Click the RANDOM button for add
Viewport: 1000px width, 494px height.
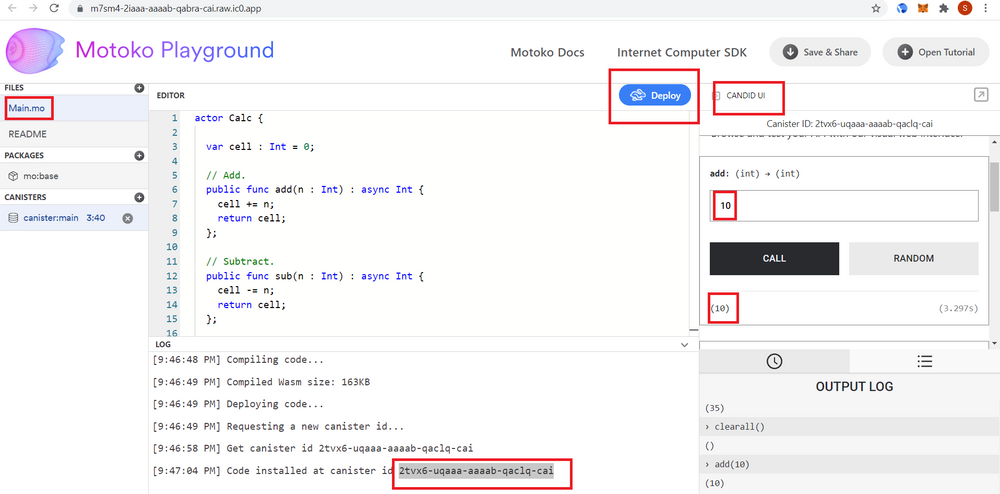(x=913, y=258)
